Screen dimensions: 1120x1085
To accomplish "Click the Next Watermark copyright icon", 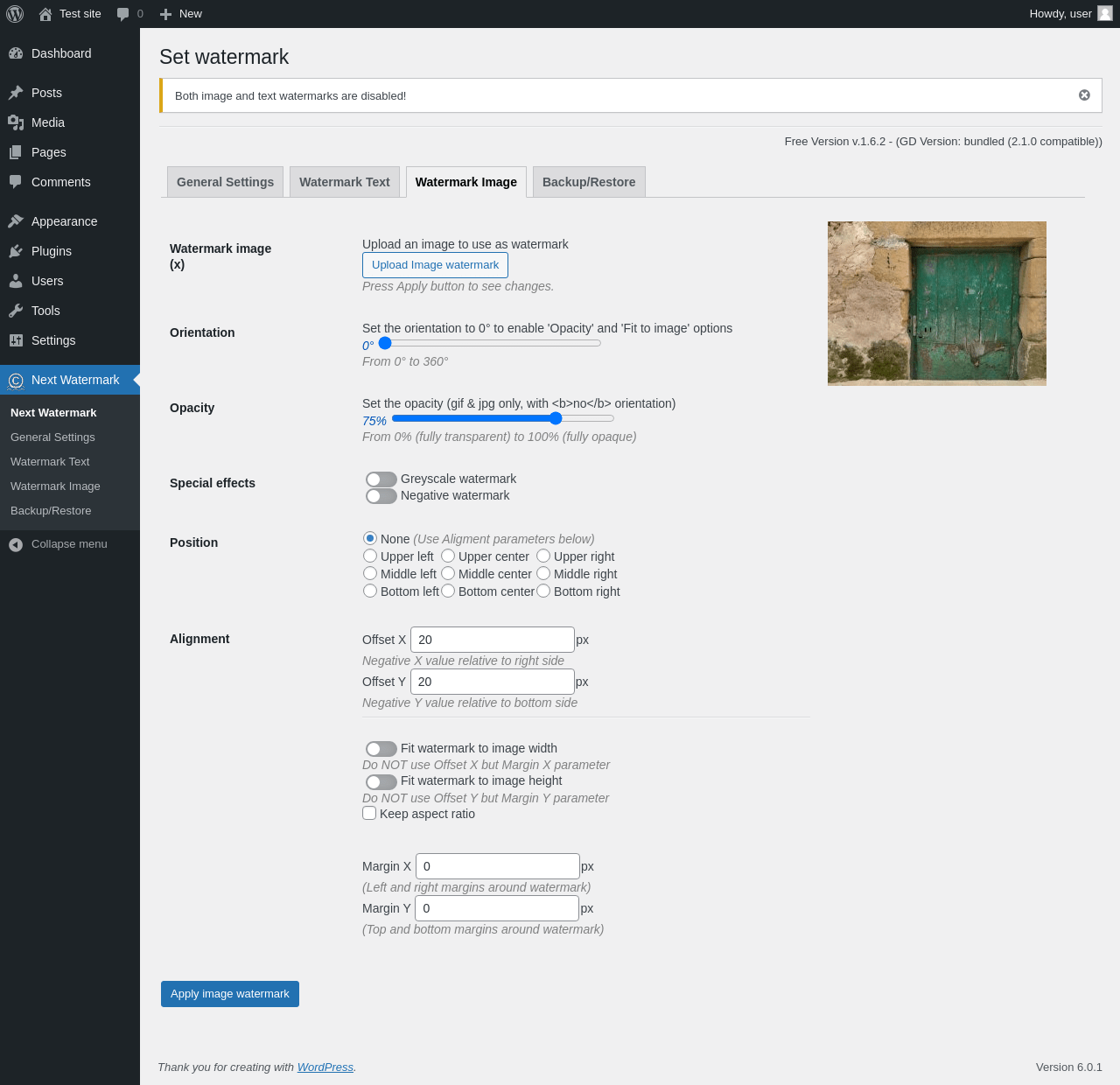I will (16, 381).
